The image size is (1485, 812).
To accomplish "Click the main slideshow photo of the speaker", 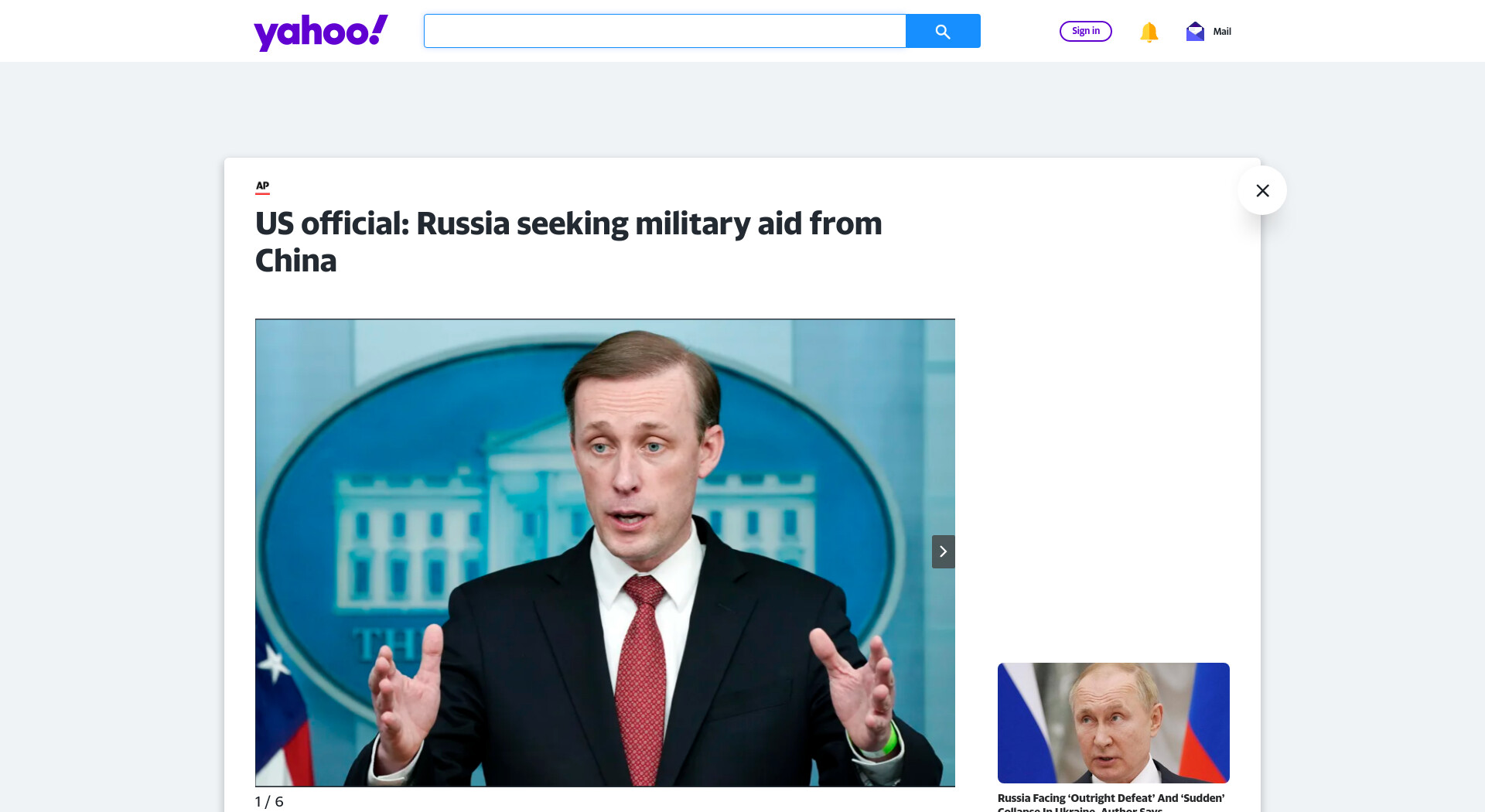I will (x=605, y=553).
